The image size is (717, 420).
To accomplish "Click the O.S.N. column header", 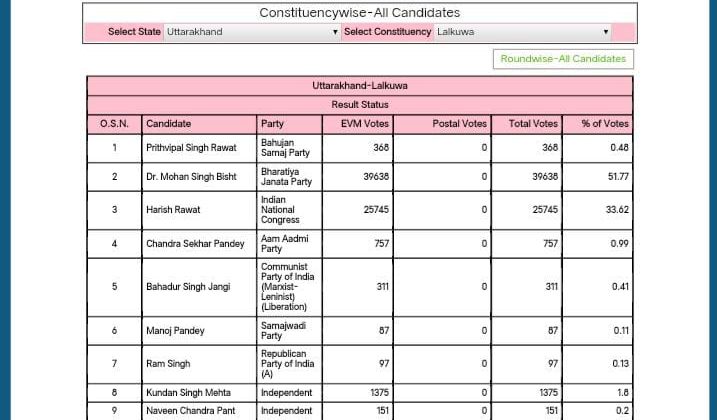I will 114,124.
